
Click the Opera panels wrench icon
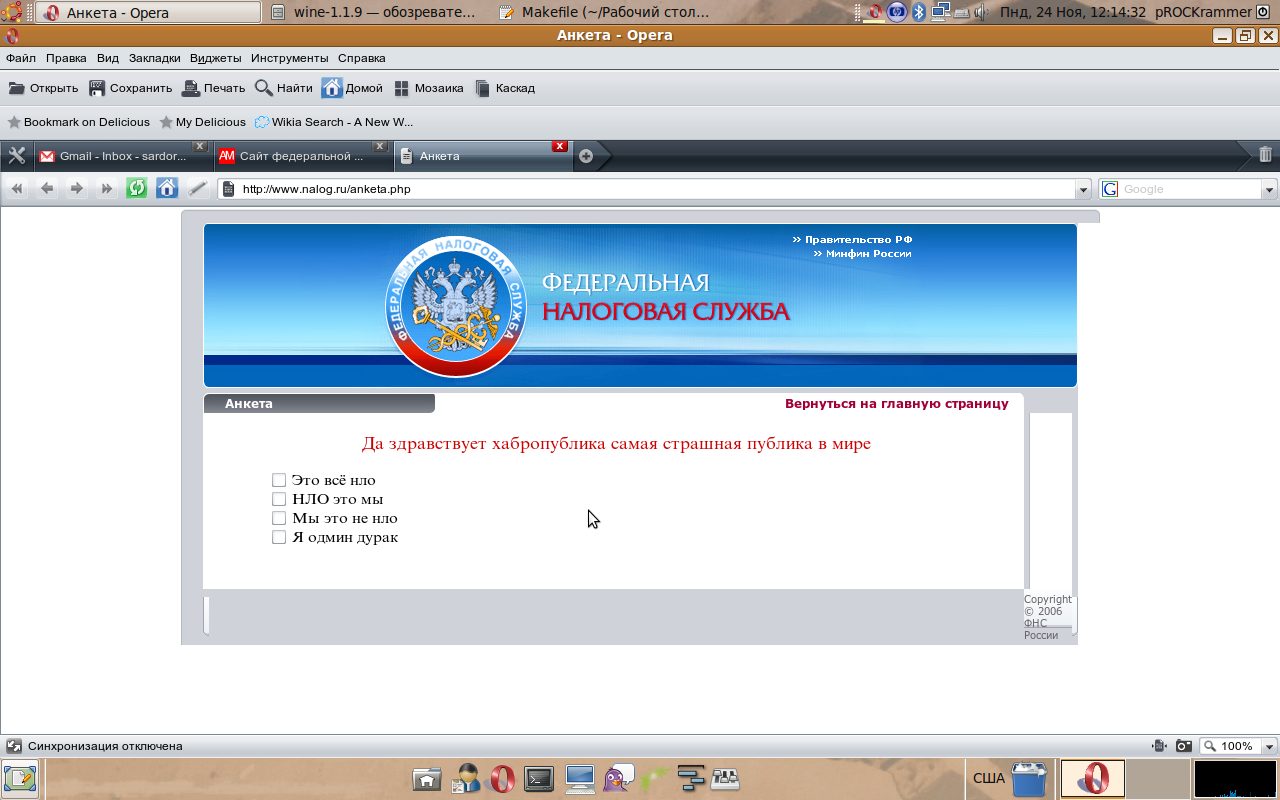[16, 155]
